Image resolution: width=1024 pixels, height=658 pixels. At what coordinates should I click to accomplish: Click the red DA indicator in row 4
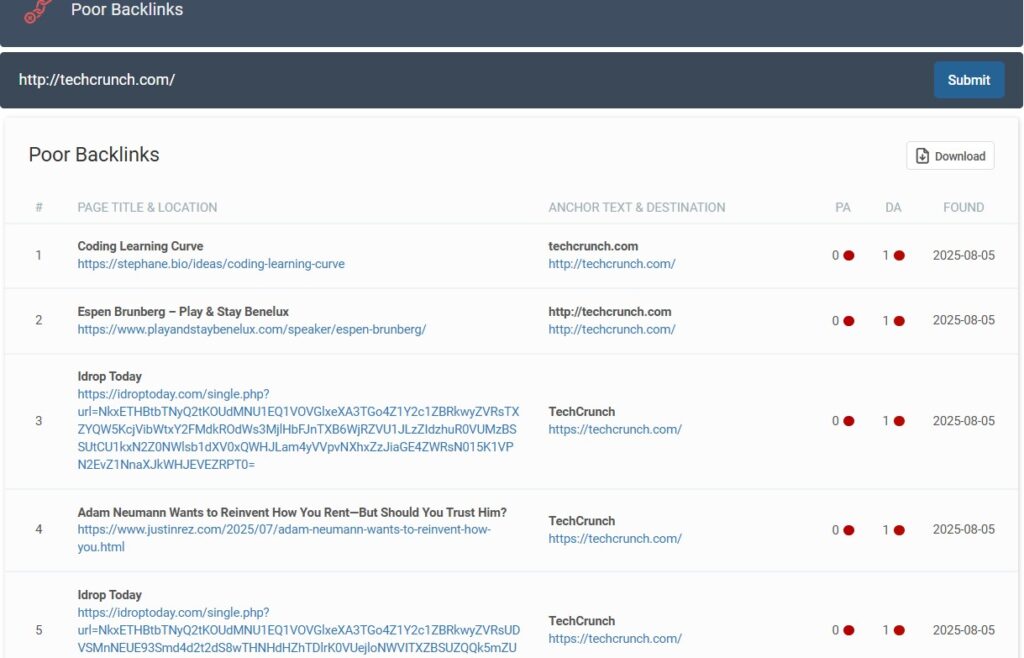tap(899, 530)
